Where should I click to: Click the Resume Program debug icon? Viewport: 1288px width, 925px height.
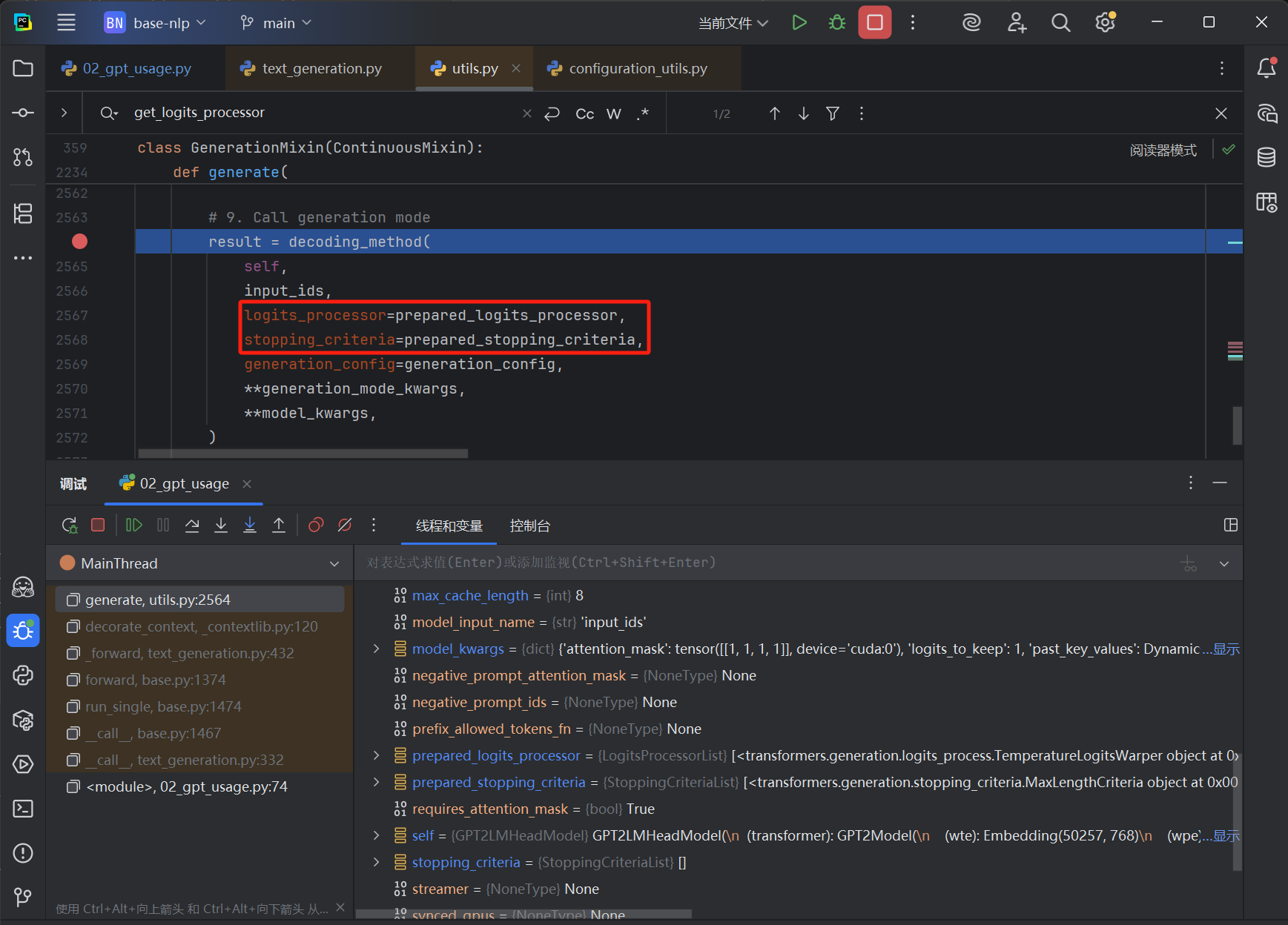point(134,526)
